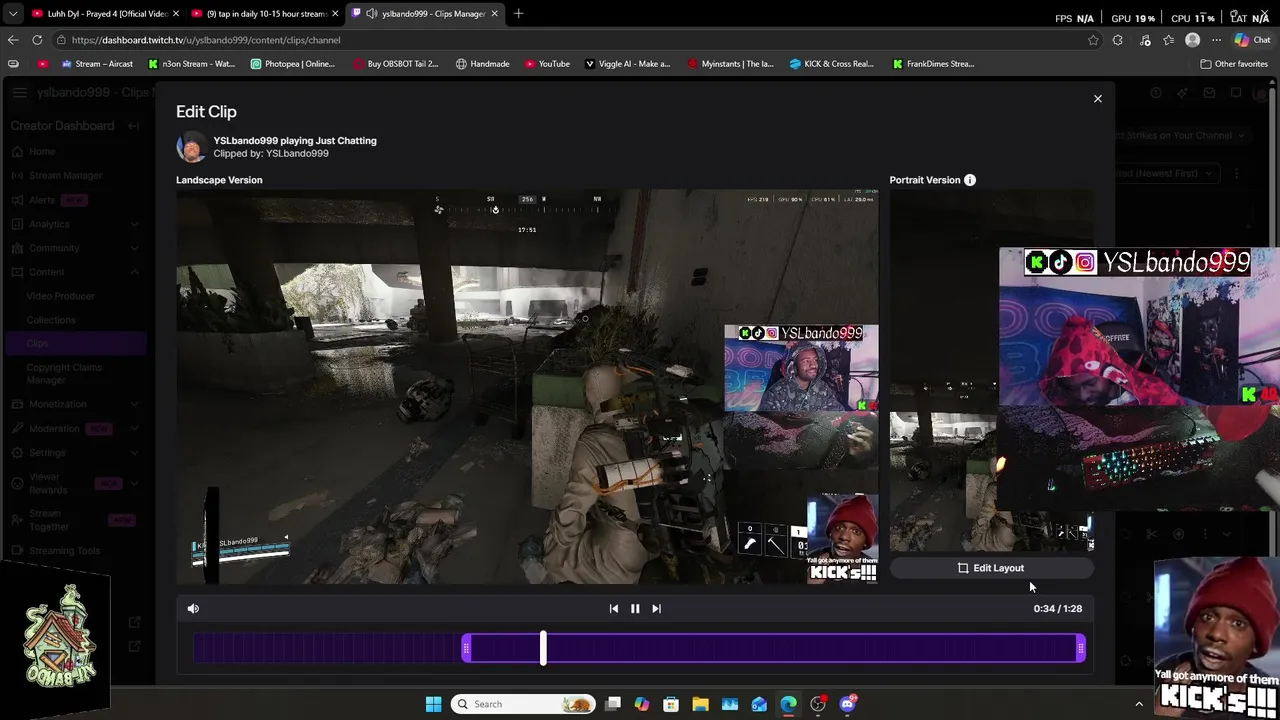Launch Copilot from taskbar

click(x=642, y=704)
